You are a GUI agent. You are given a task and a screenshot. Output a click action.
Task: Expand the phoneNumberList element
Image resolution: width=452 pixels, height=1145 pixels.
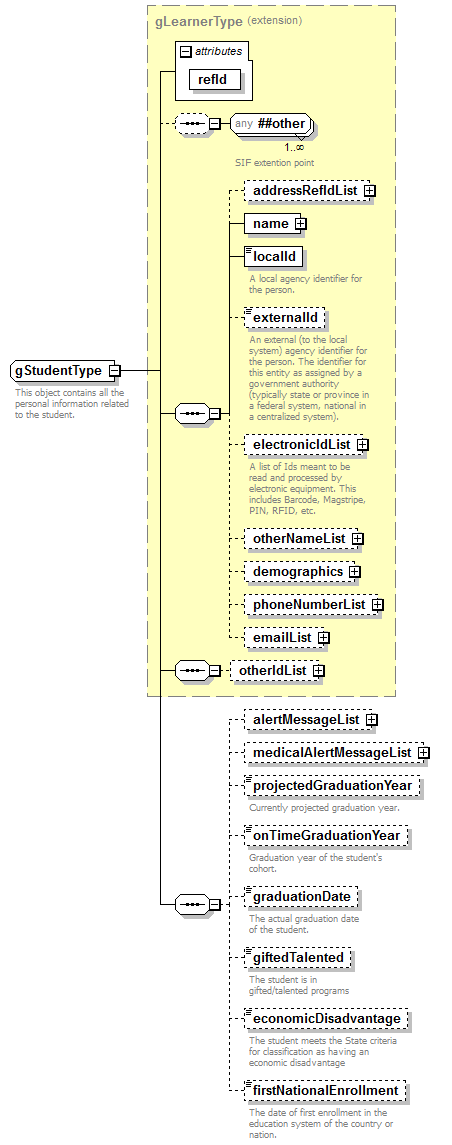point(377,605)
